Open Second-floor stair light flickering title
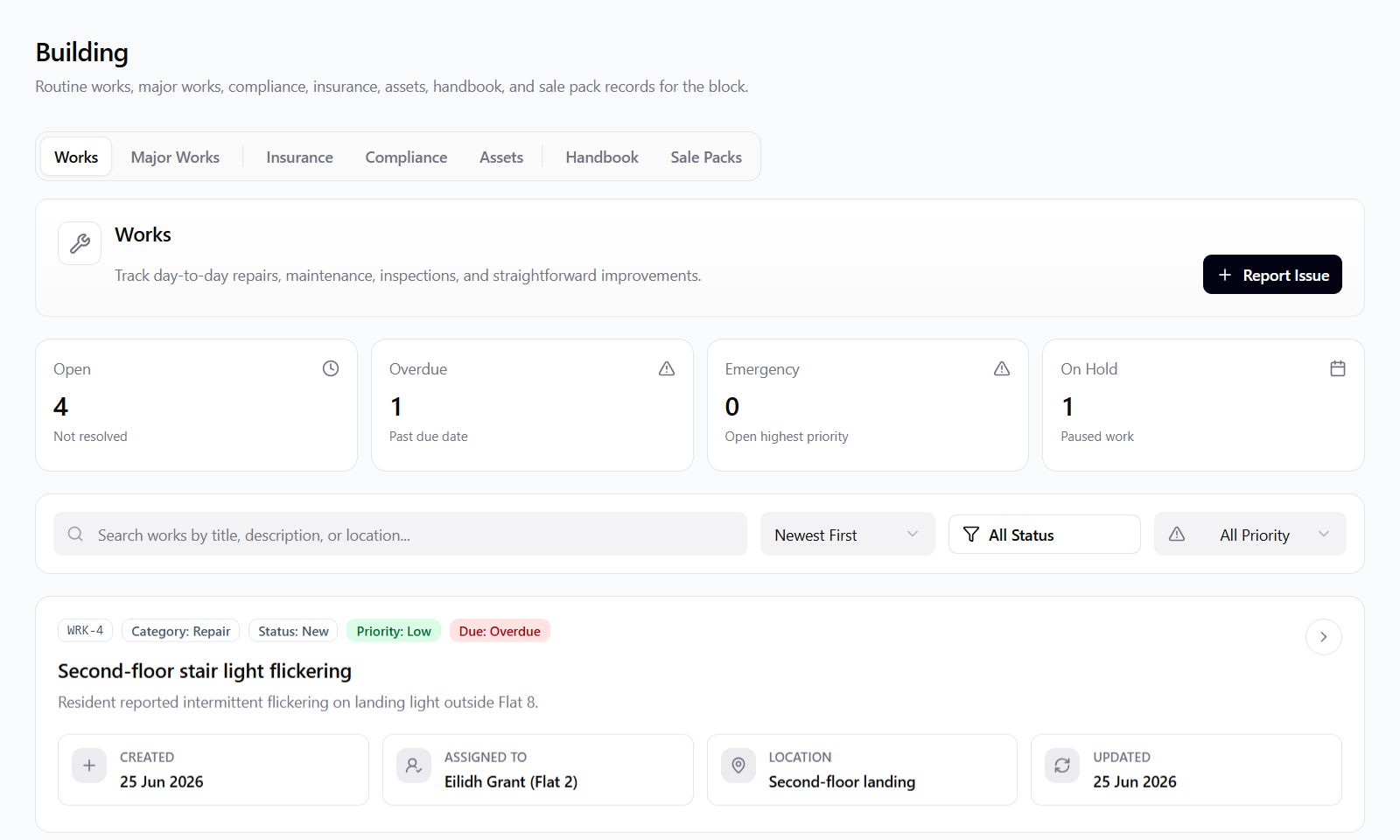The height and width of the screenshot is (840, 1400). pyautogui.click(x=205, y=671)
